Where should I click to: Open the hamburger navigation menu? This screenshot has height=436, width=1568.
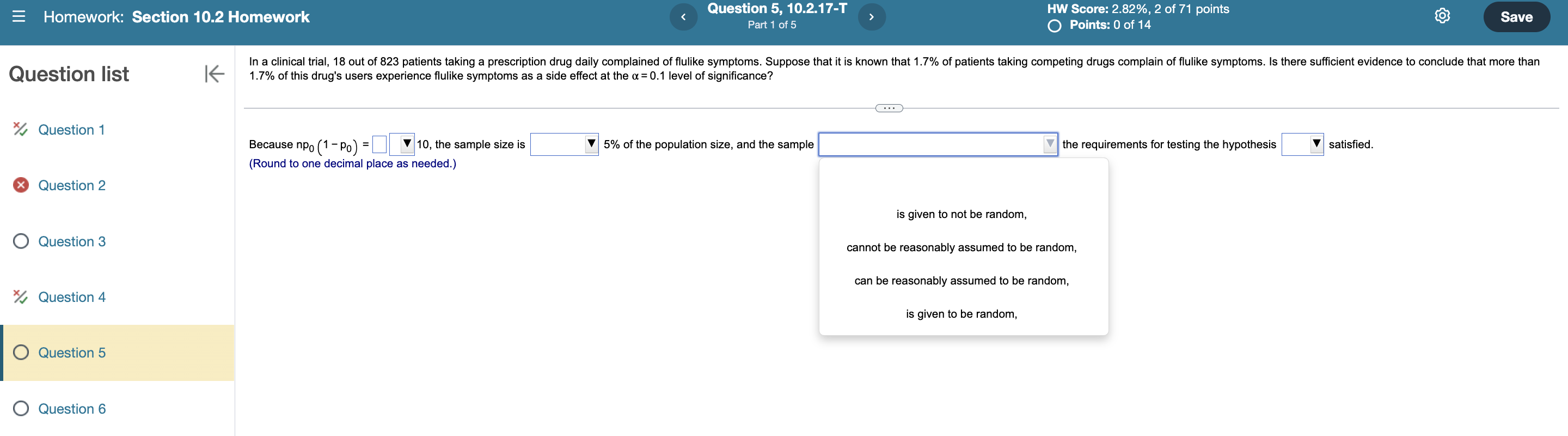coord(20,16)
